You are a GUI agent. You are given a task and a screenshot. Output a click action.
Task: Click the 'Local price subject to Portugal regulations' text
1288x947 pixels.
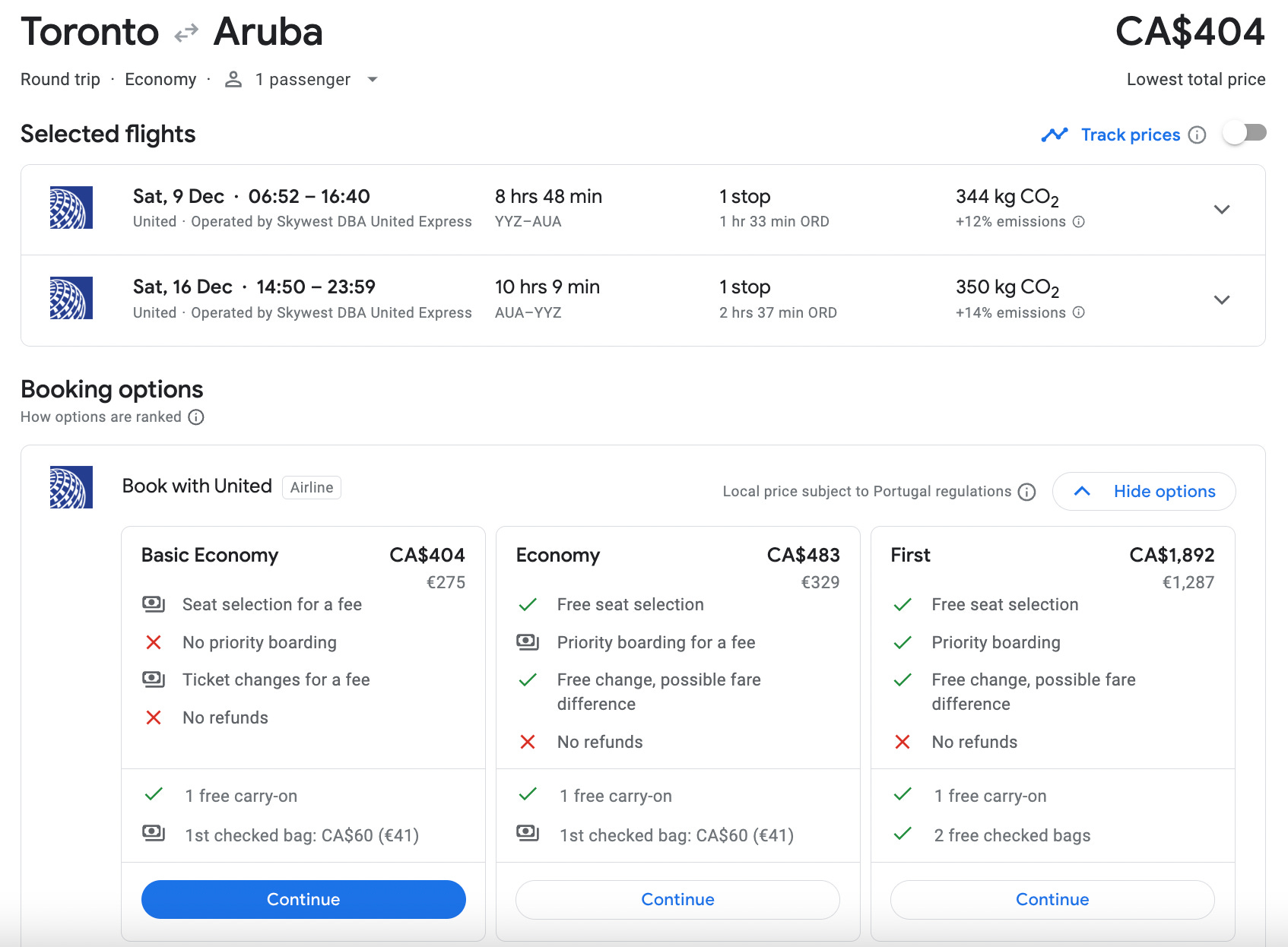[867, 492]
